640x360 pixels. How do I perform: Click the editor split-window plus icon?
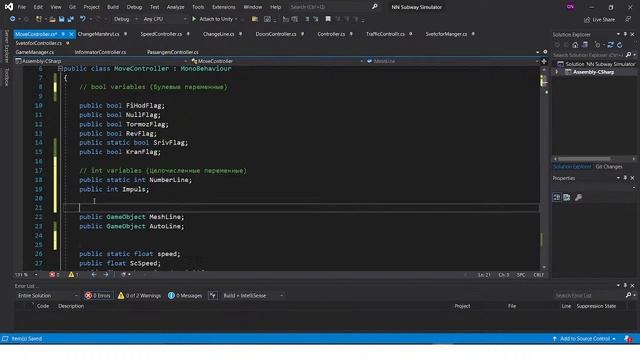point(544,61)
